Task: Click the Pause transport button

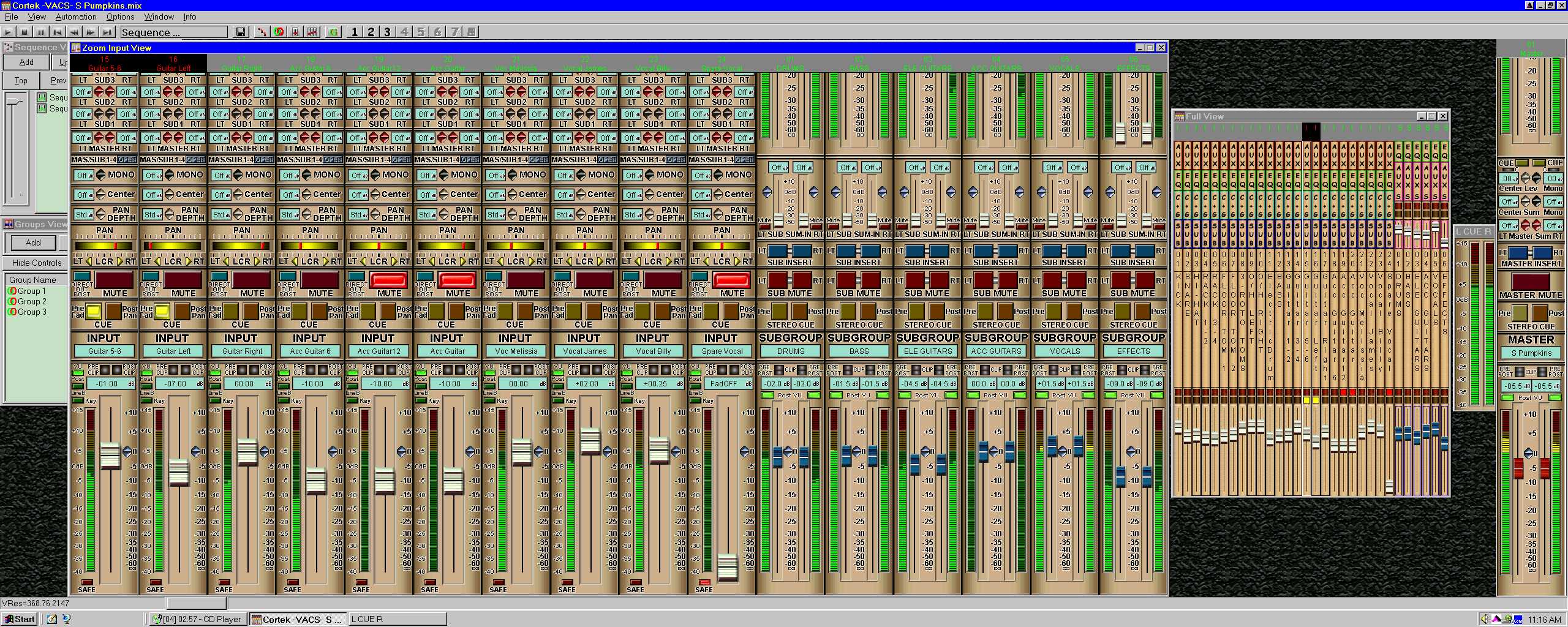Action: click(x=41, y=32)
